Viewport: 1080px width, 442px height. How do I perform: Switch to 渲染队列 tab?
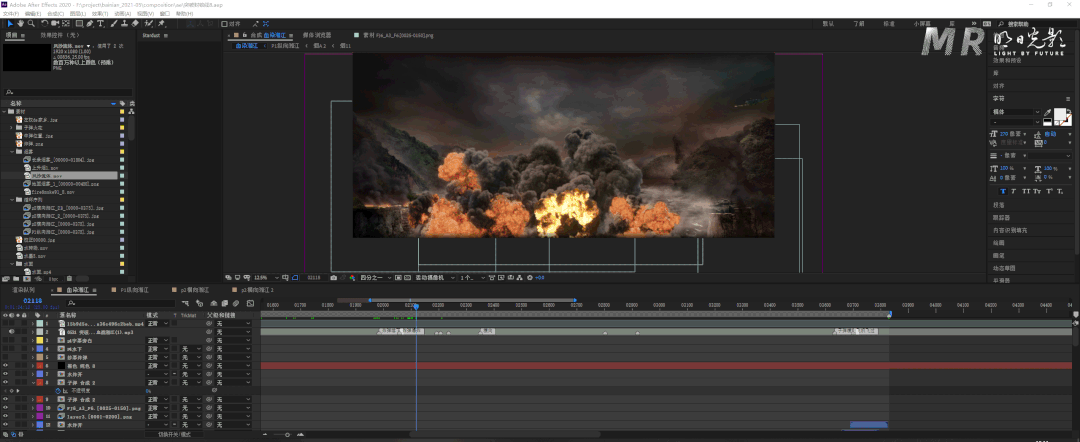coord(23,290)
